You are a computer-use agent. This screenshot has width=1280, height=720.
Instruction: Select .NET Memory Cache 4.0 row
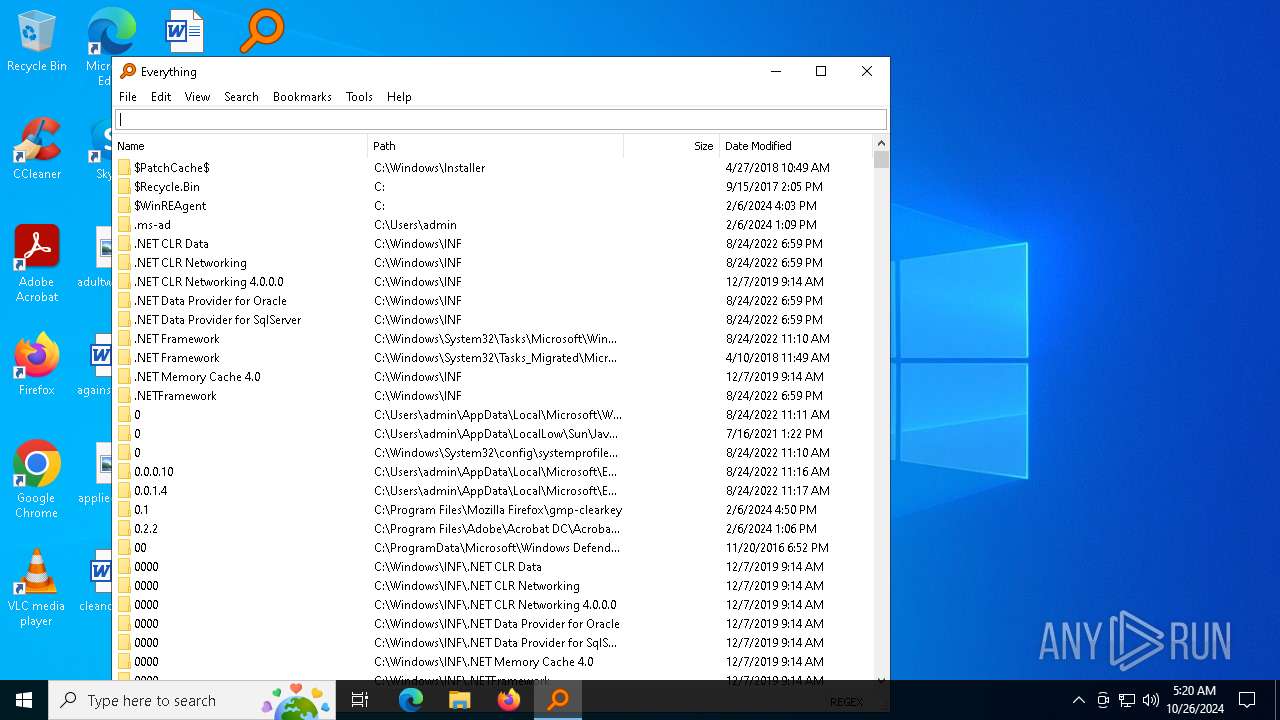click(493, 376)
